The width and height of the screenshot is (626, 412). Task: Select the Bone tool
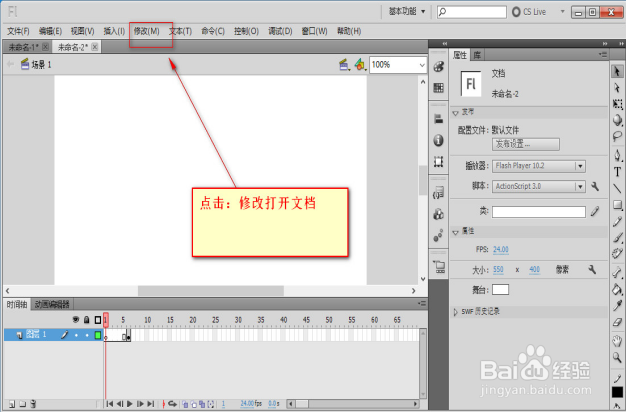click(x=617, y=273)
